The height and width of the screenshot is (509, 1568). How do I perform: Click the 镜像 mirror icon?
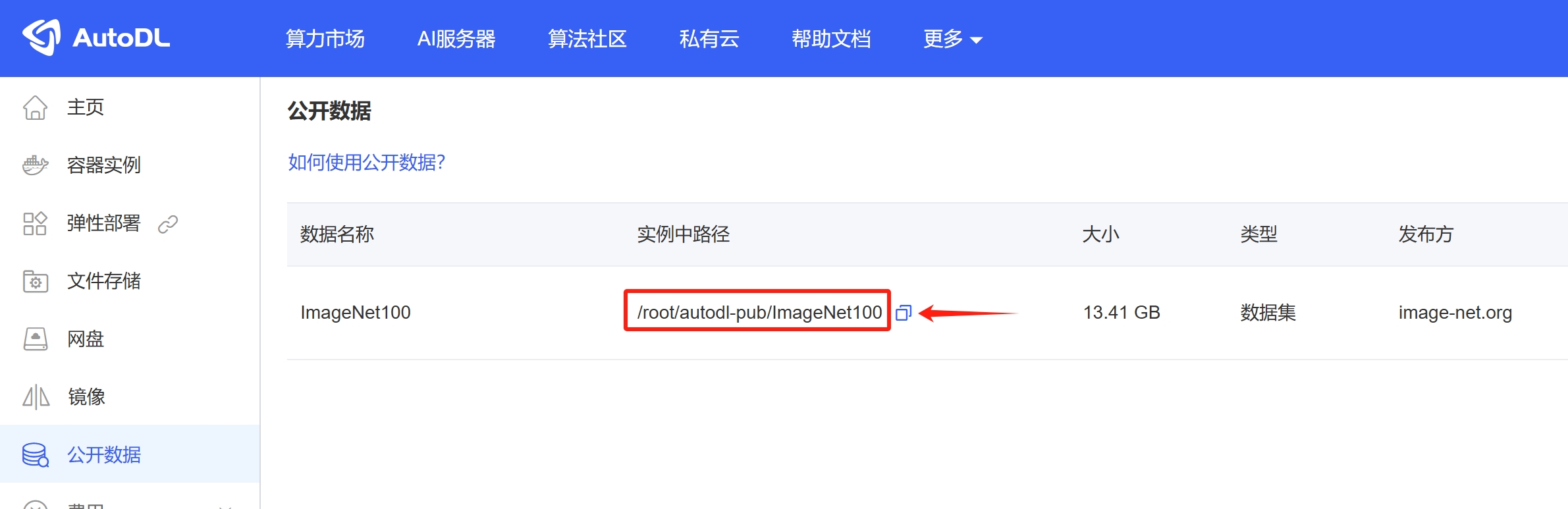[x=36, y=397]
